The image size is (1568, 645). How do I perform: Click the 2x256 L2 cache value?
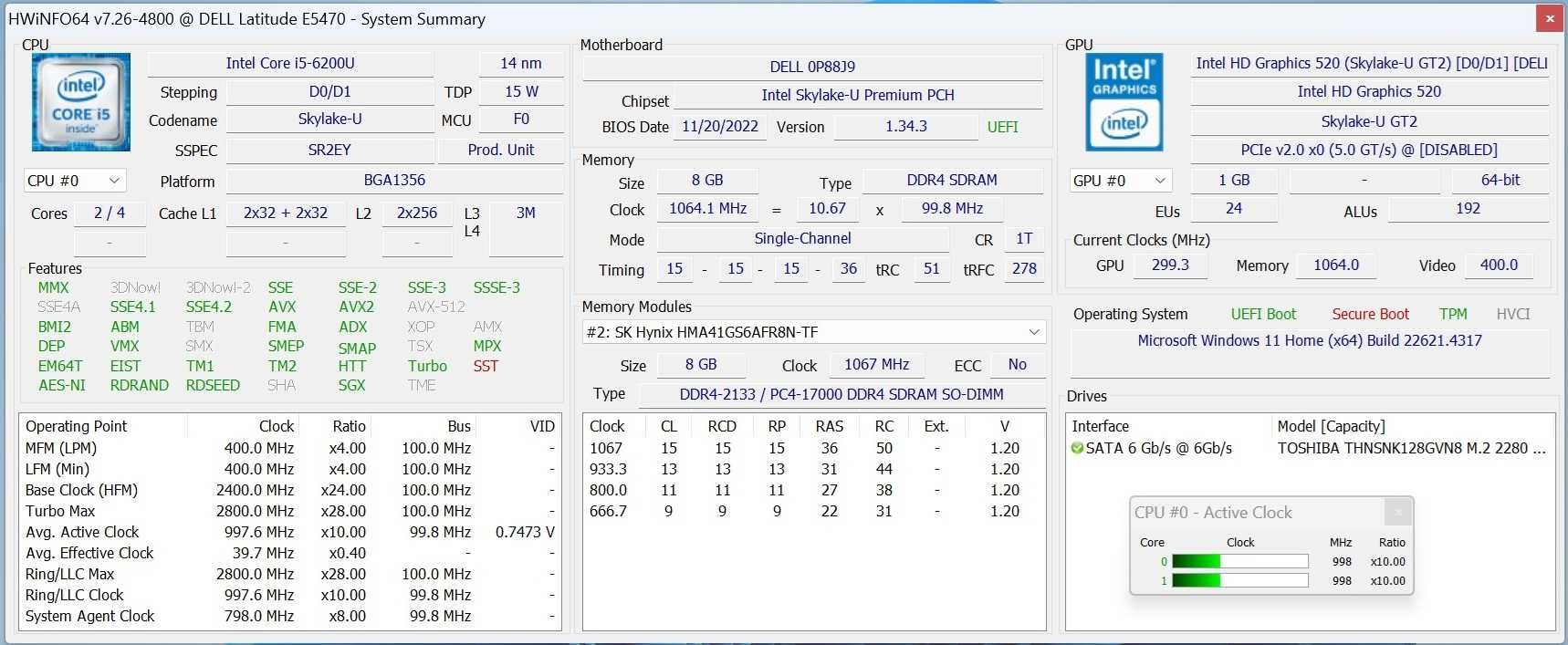pos(417,213)
